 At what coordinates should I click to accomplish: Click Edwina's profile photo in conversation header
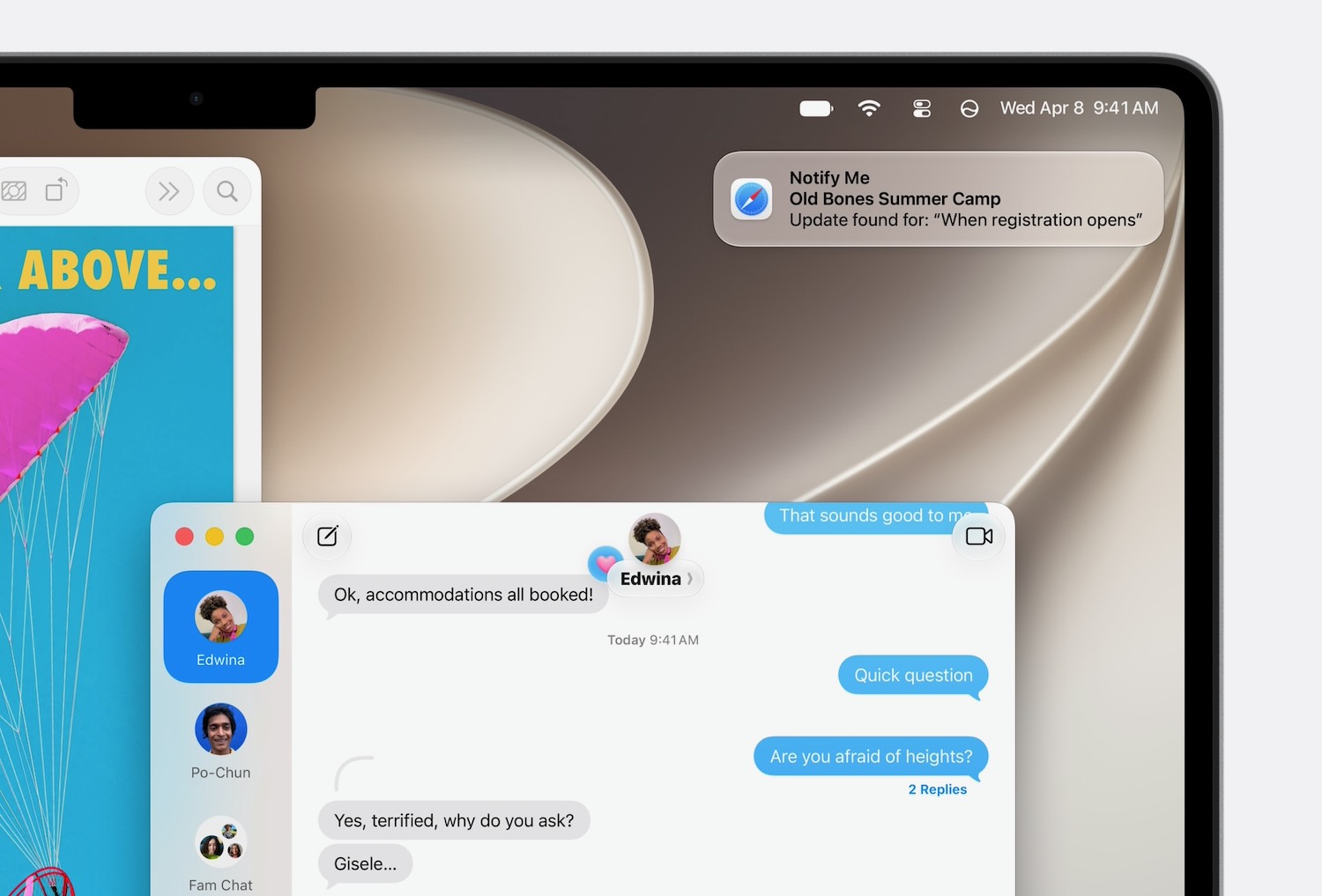(x=654, y=539)
